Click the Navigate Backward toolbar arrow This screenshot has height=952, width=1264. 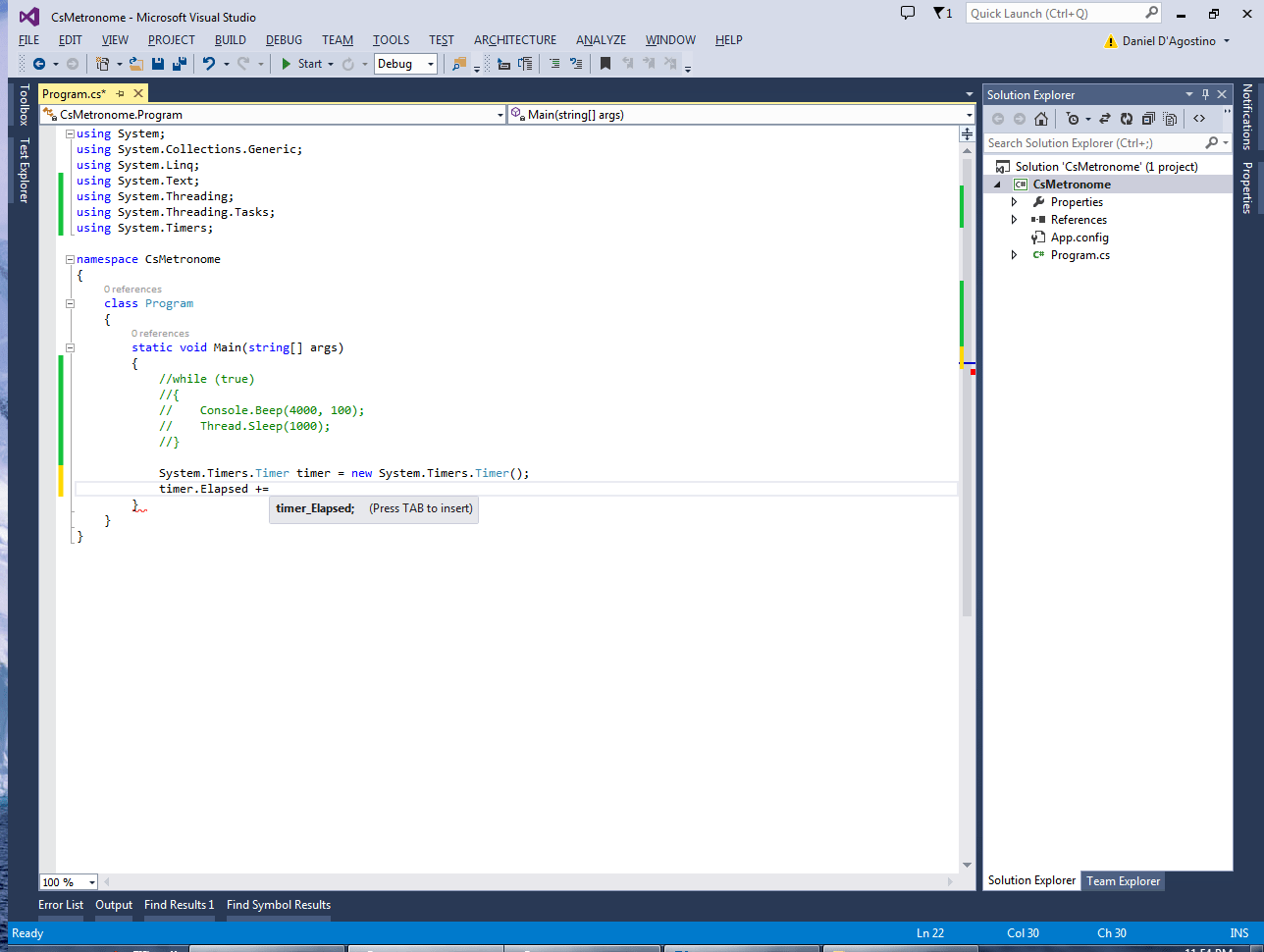pos(39,64)
